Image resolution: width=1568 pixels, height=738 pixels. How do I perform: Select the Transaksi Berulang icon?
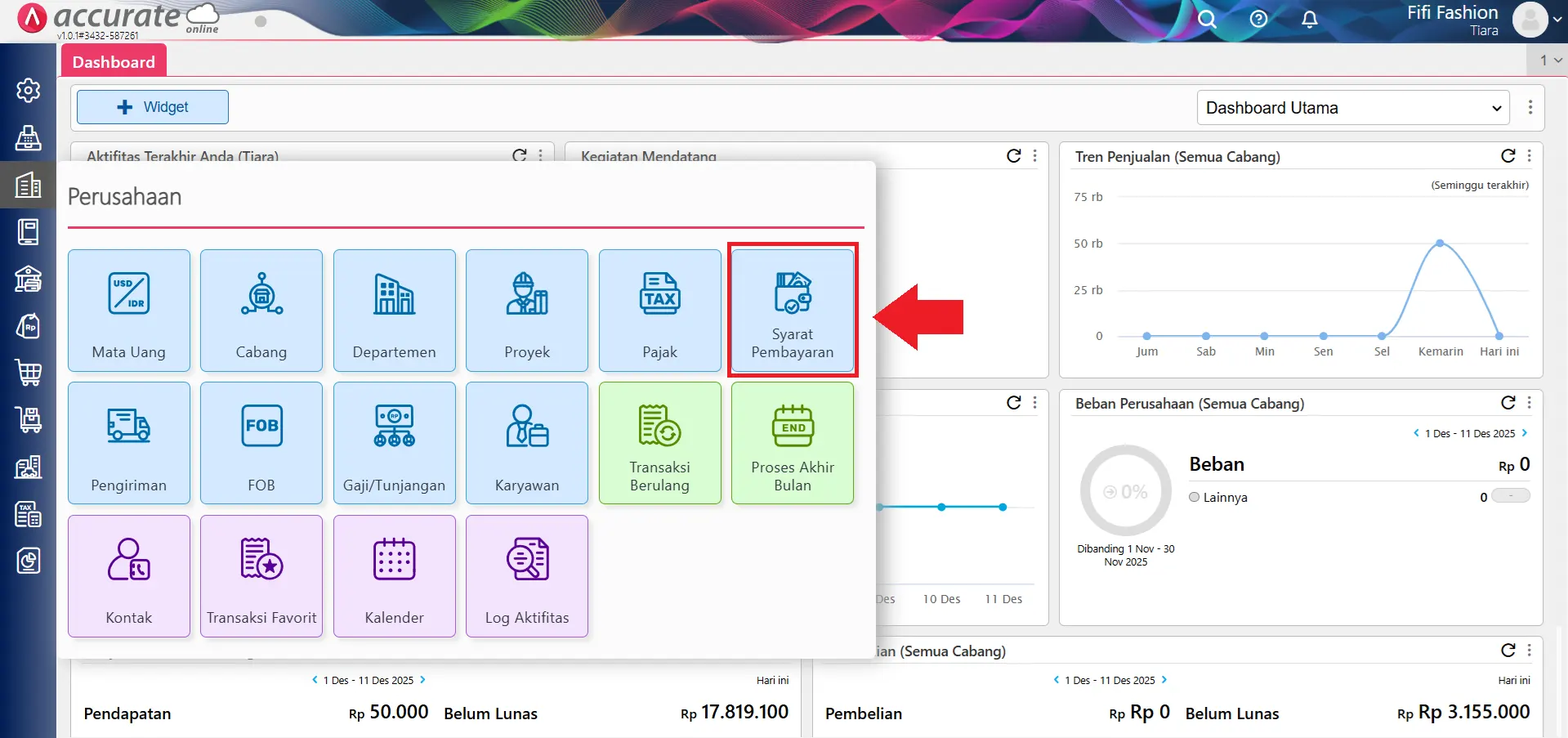tap(659, 443)
